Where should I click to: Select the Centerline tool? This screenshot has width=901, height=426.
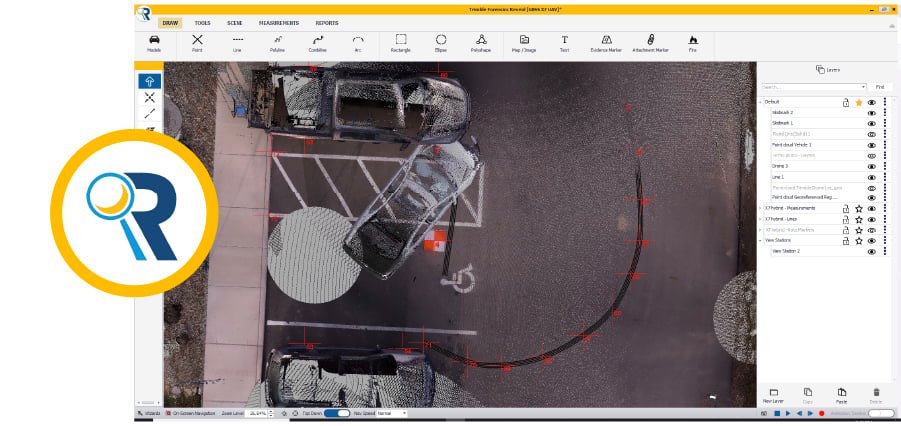pos(318,44)
